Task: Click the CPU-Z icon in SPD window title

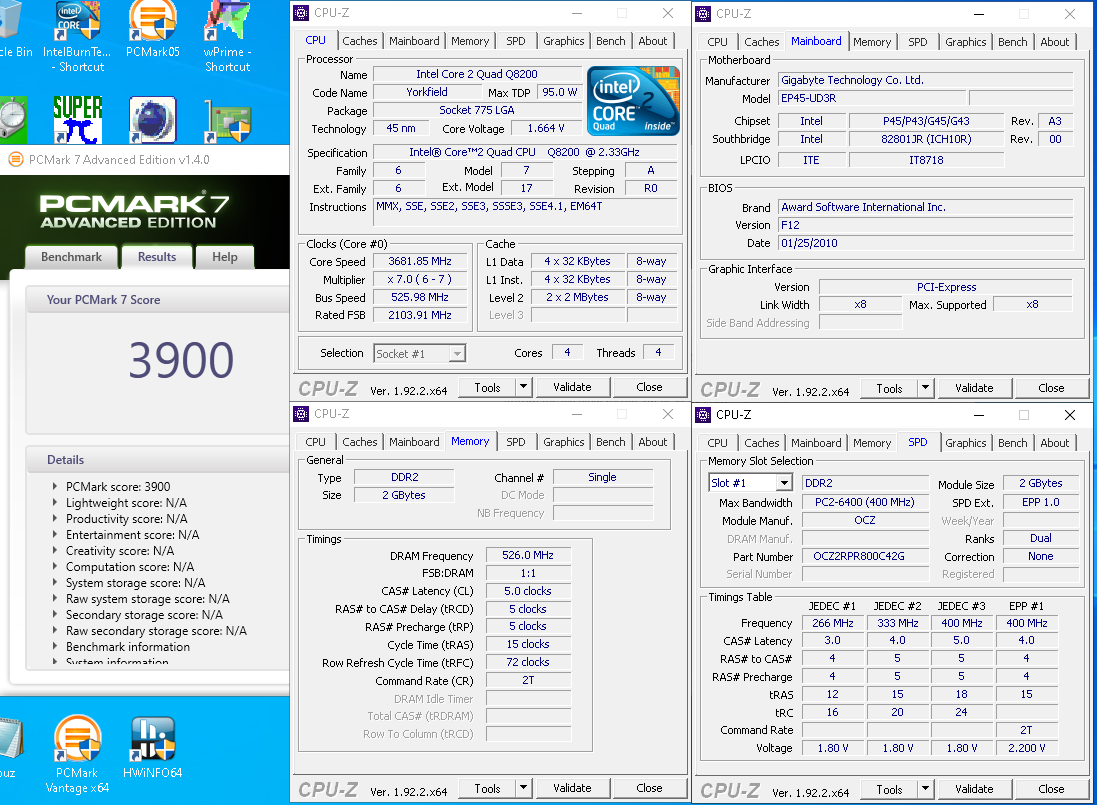Action: coord(703,415)
